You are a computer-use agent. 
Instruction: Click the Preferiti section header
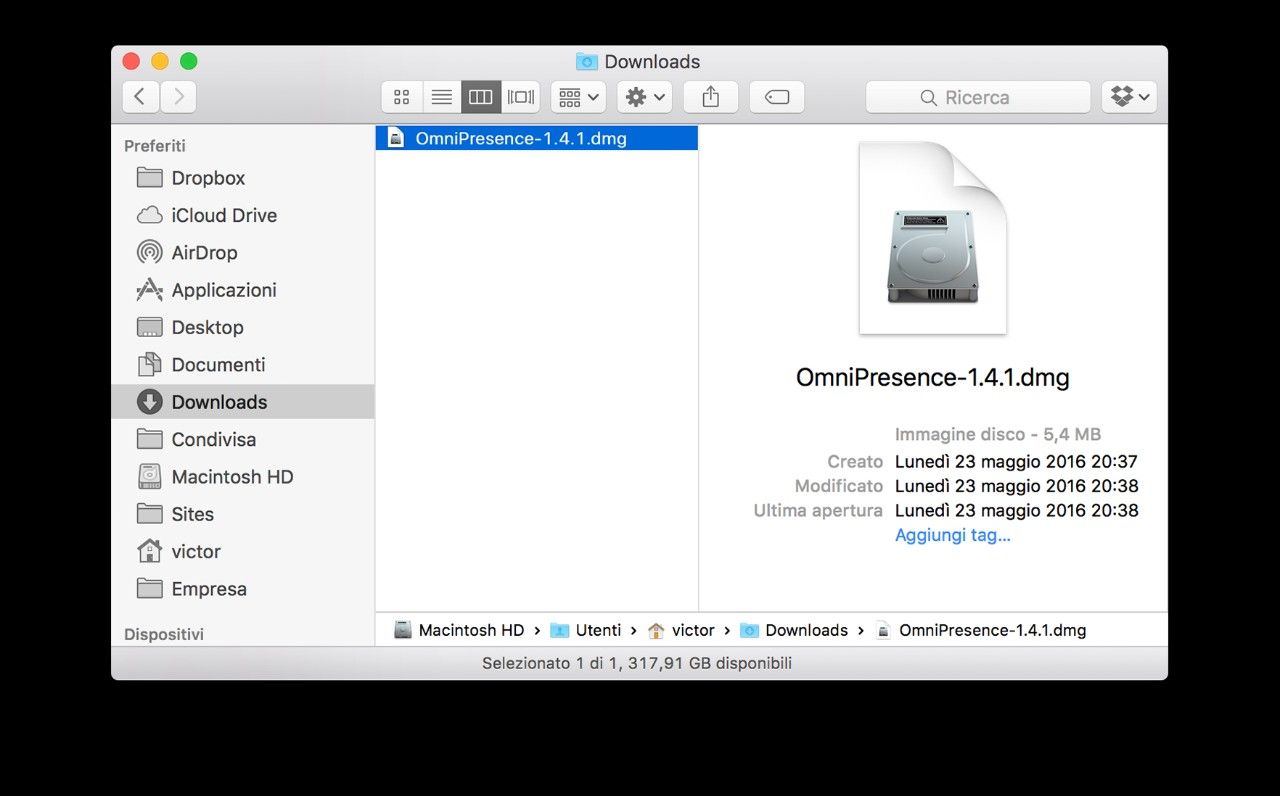coord(155,146)
